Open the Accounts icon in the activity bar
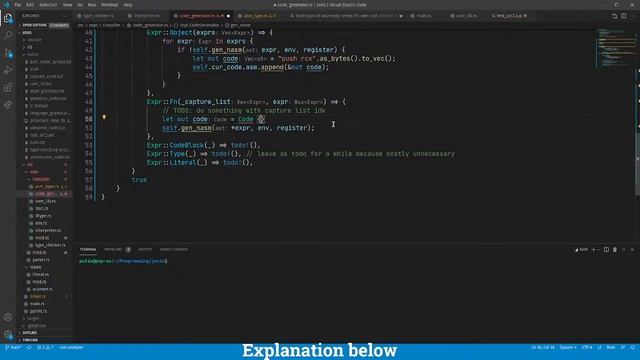This screenshot has height=360, width=640. click(8, 317)
